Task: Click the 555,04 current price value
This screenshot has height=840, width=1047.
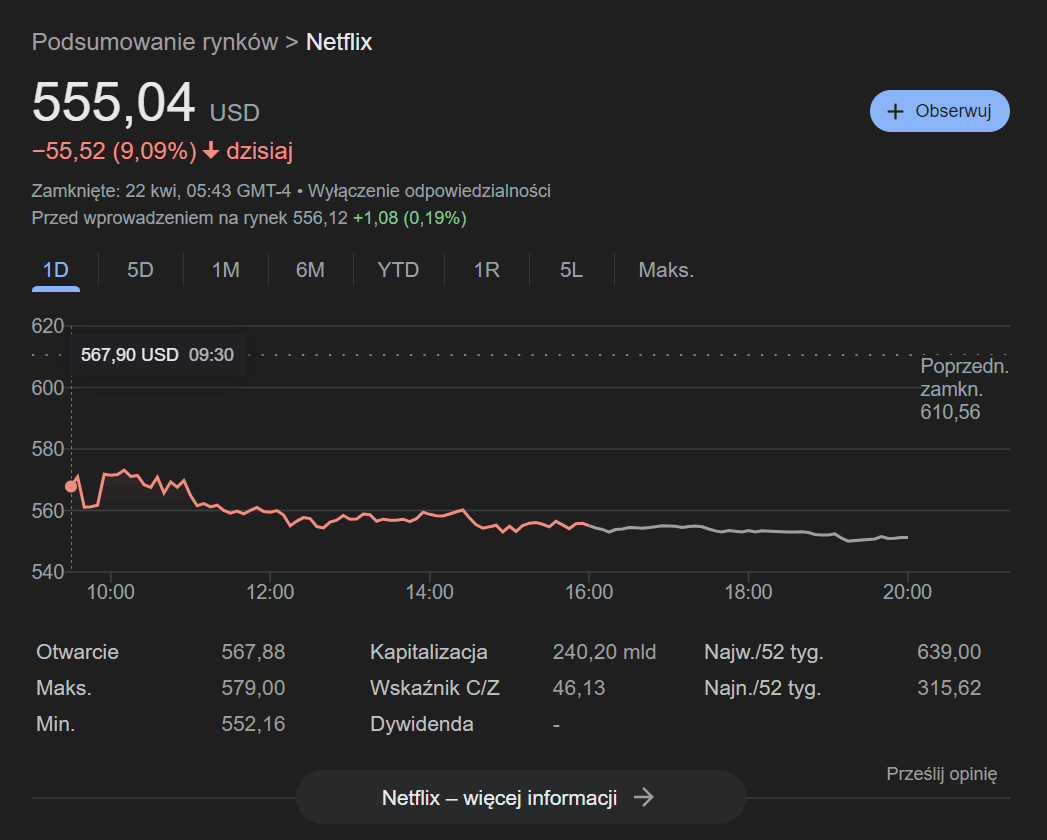Action: point(113,103)
